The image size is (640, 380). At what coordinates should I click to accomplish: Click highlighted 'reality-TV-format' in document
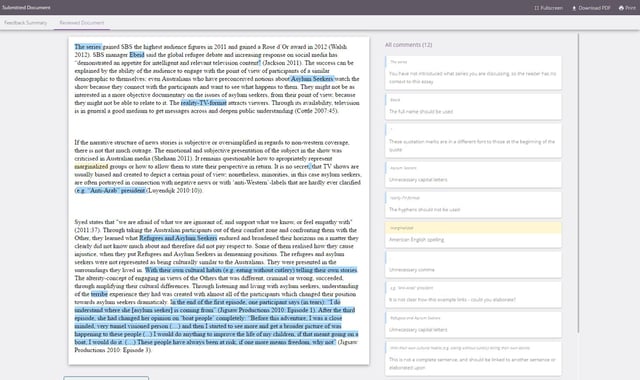click(204, 103)
